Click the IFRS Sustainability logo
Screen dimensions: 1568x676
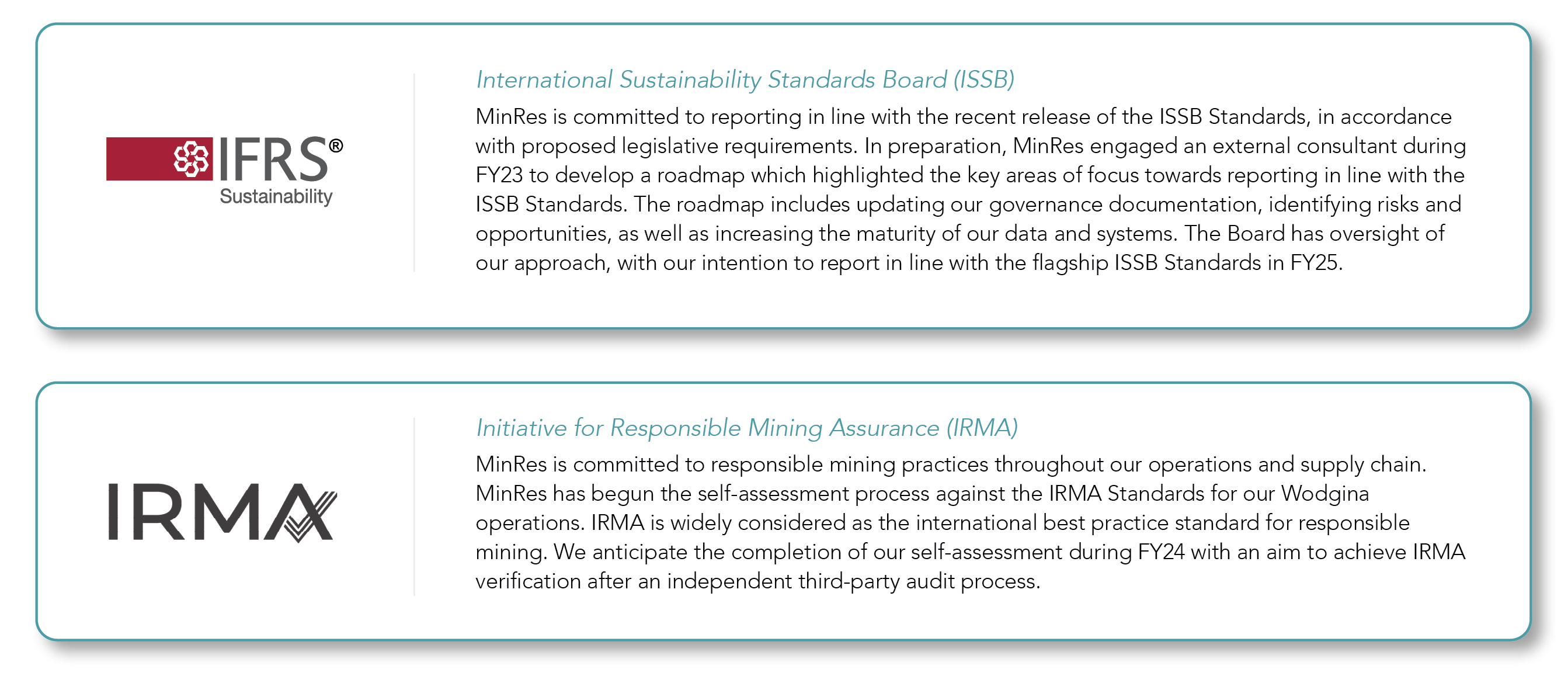[x=225, y=171]
